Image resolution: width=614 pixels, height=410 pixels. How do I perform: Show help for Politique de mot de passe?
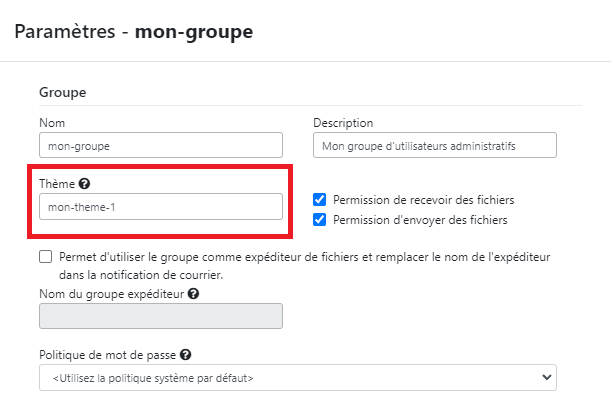(x=186, y=355)
